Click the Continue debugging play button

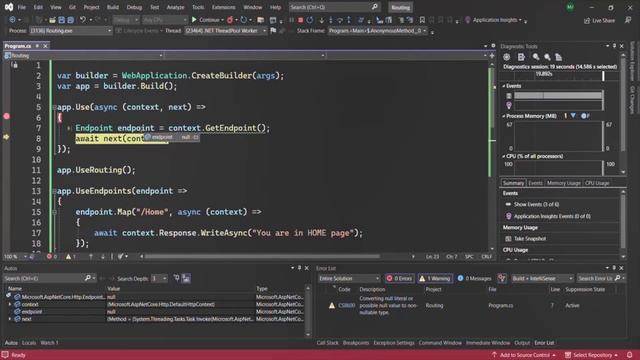194,20
